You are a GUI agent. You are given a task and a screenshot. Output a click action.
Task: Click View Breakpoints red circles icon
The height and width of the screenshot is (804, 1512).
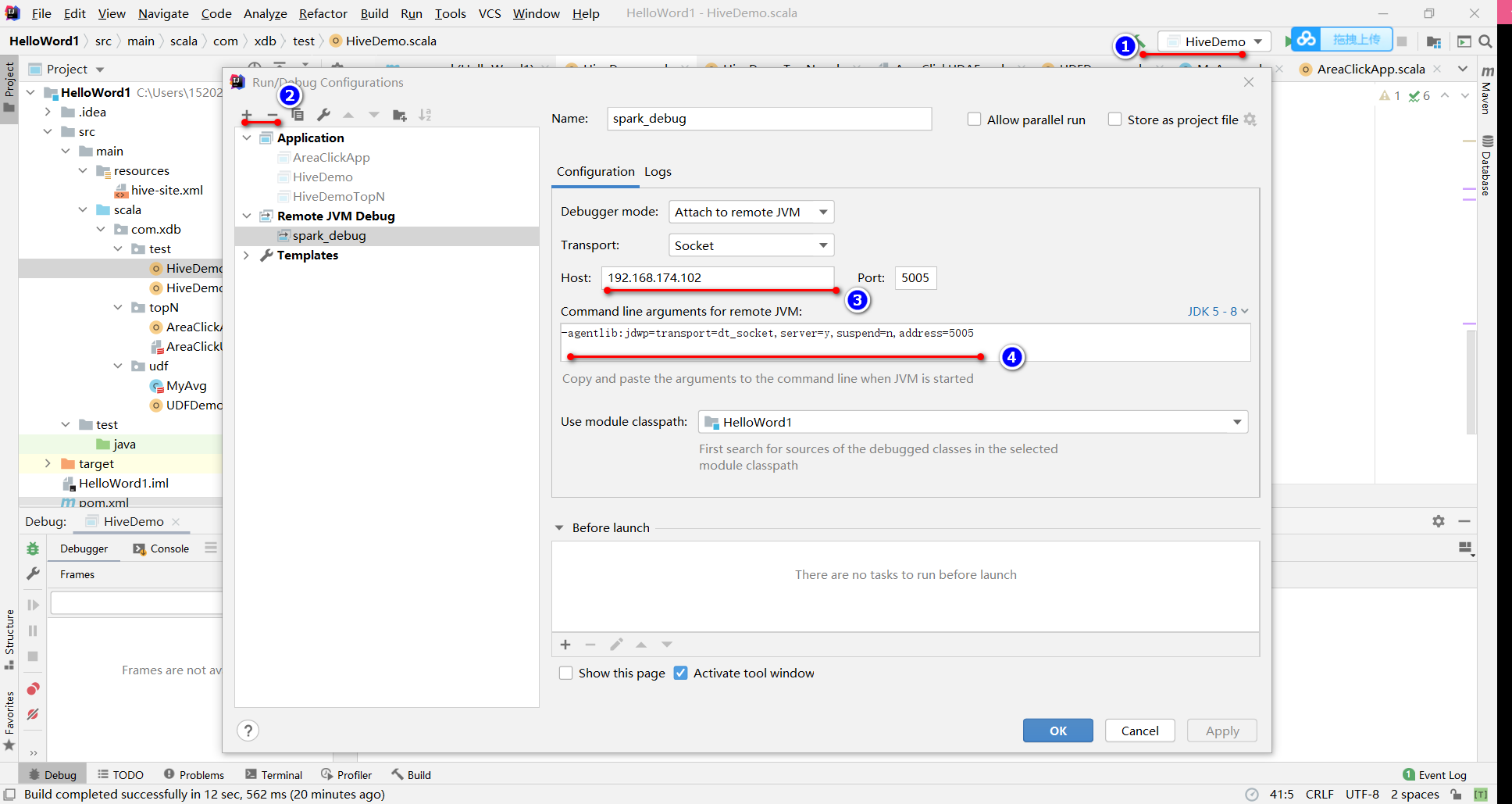coord(33,688)
